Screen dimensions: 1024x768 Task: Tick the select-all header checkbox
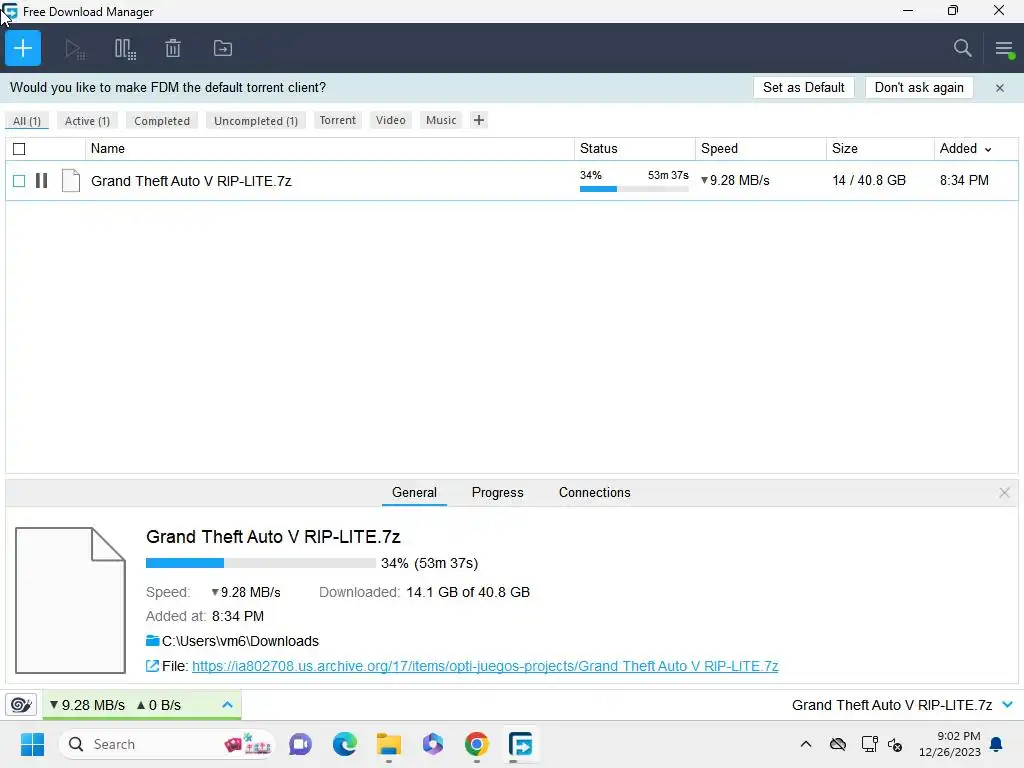[19, 149]
